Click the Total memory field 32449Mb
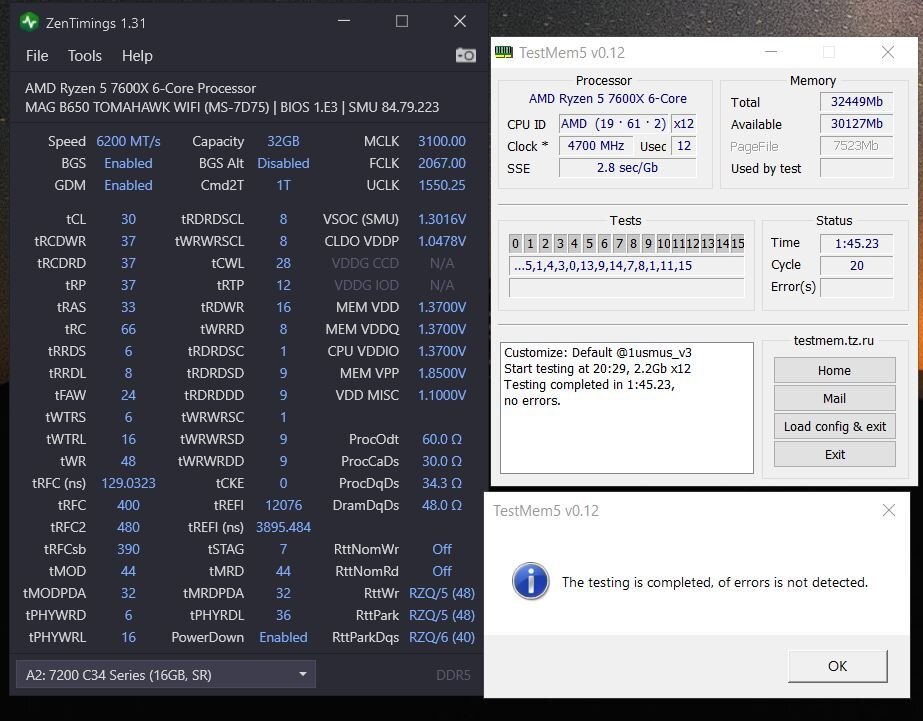Screen dimensions: 923x721 (x=856, y=101)
